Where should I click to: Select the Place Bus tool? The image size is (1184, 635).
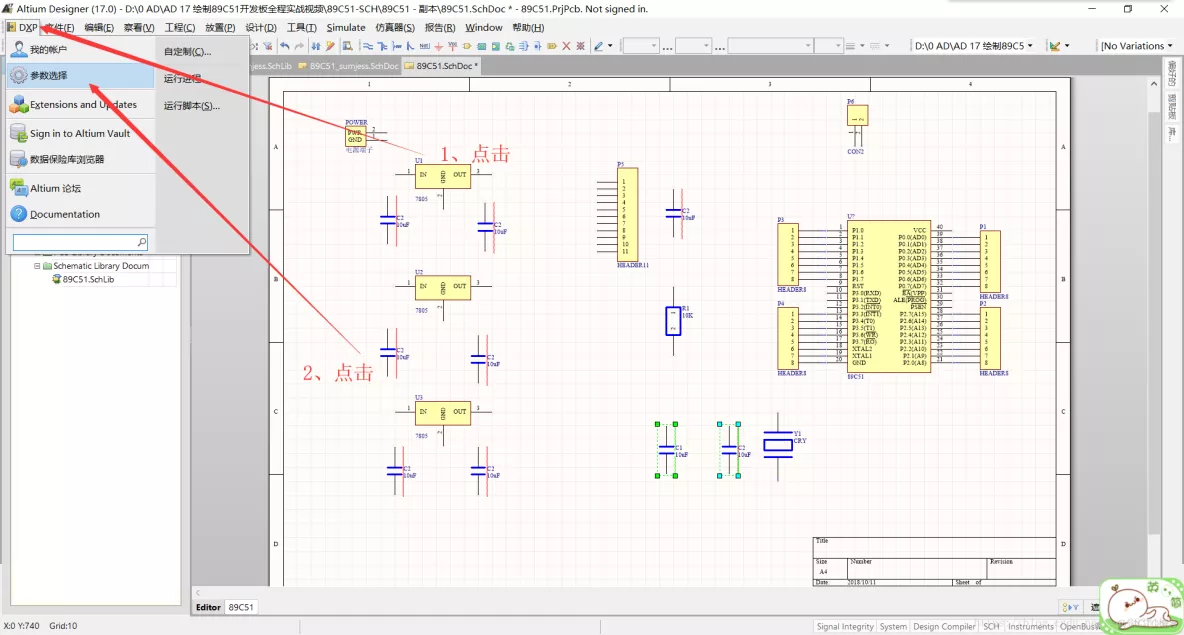pyautogui.click(x=382, y=46)
